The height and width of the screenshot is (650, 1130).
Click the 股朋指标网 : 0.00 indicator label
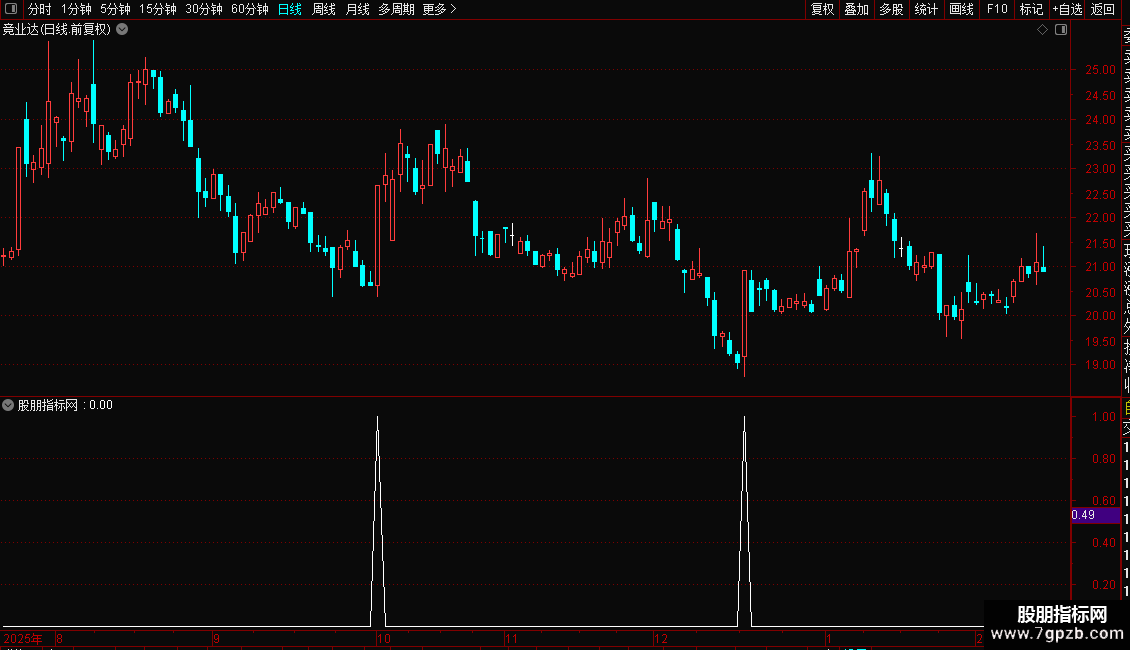(65, 405)
